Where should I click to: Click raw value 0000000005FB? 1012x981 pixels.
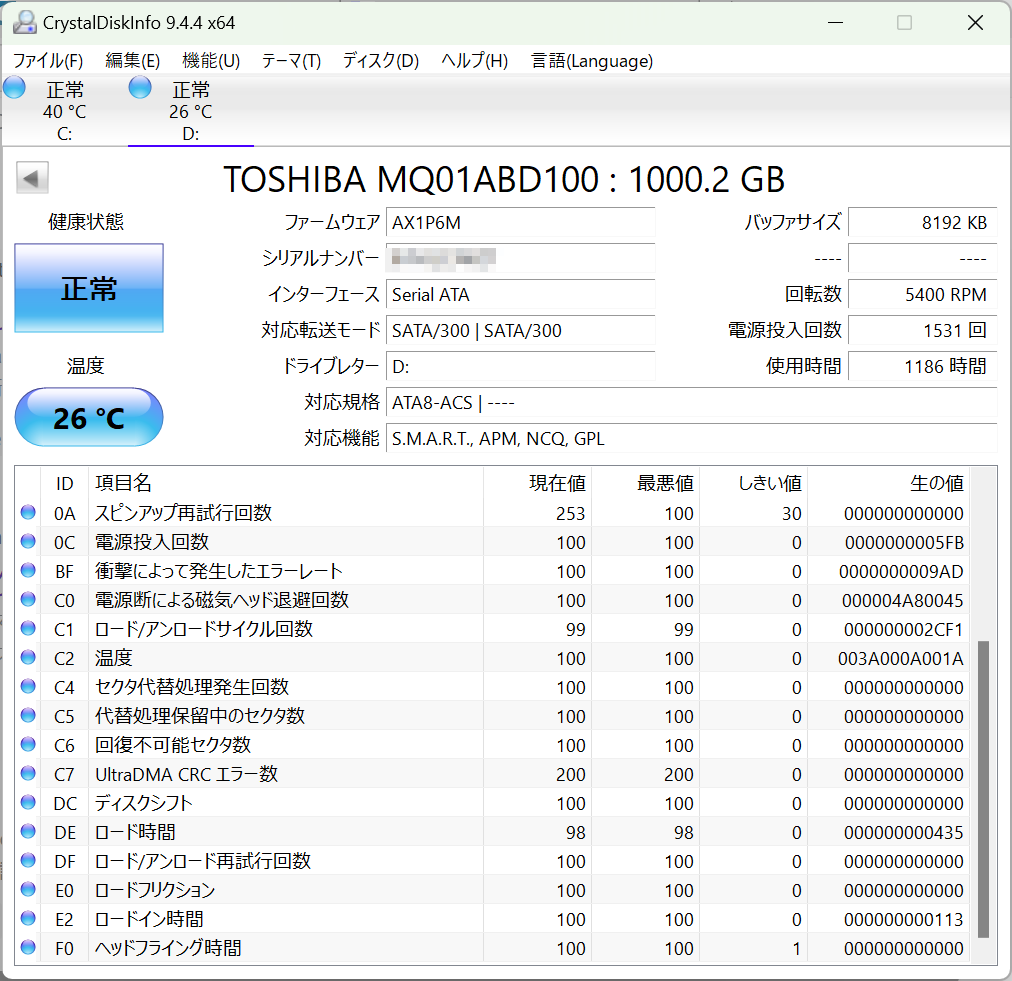click(904, 543)
